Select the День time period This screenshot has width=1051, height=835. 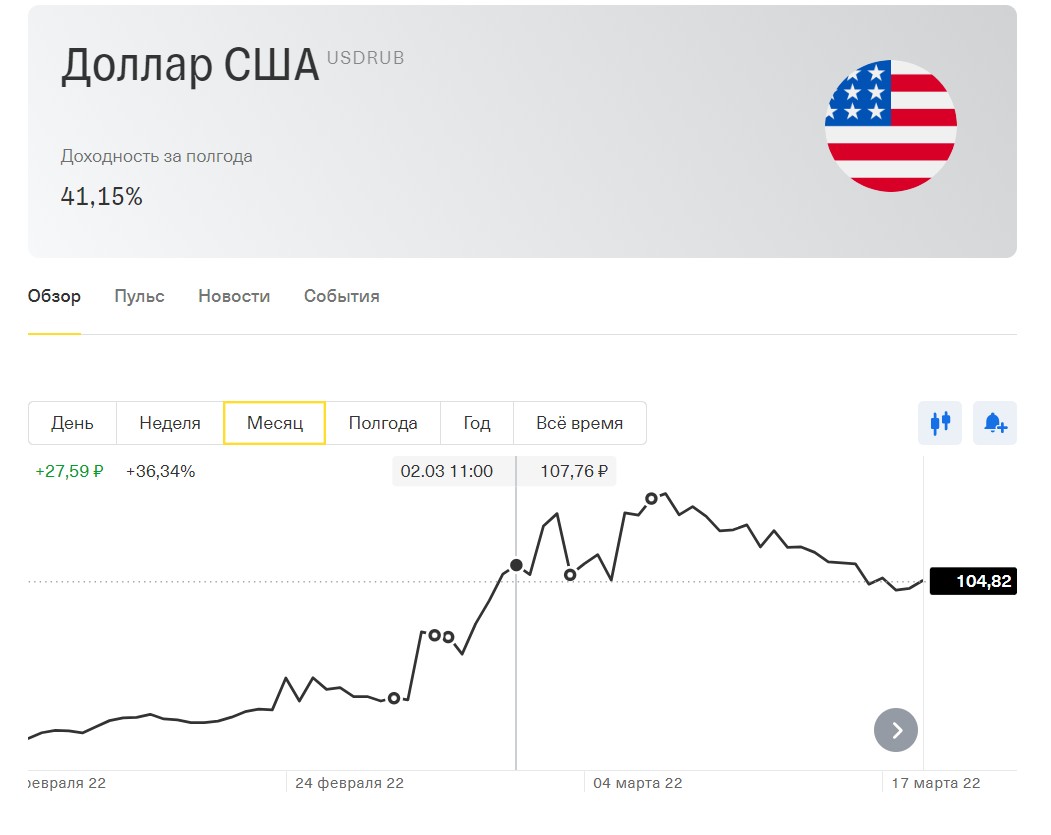click(x=72, y=423)
